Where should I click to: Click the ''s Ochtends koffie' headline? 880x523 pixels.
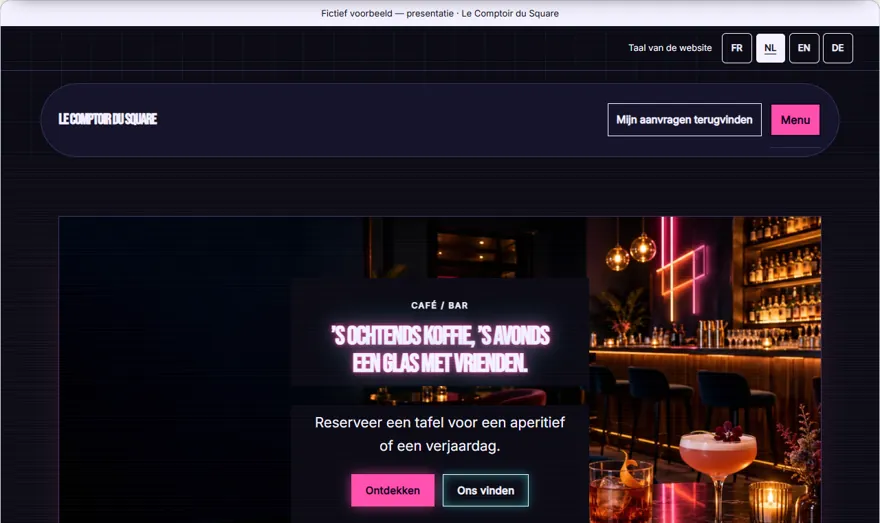440,349
